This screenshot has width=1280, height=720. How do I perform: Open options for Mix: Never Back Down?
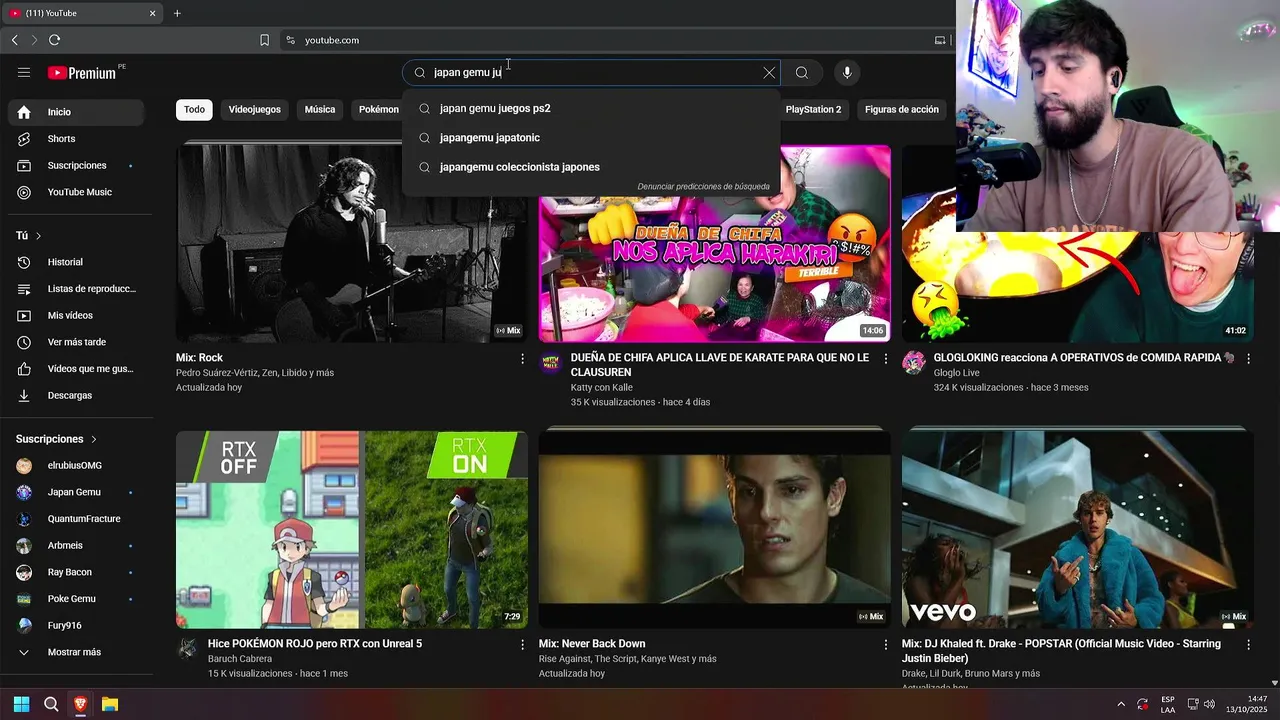885,645
